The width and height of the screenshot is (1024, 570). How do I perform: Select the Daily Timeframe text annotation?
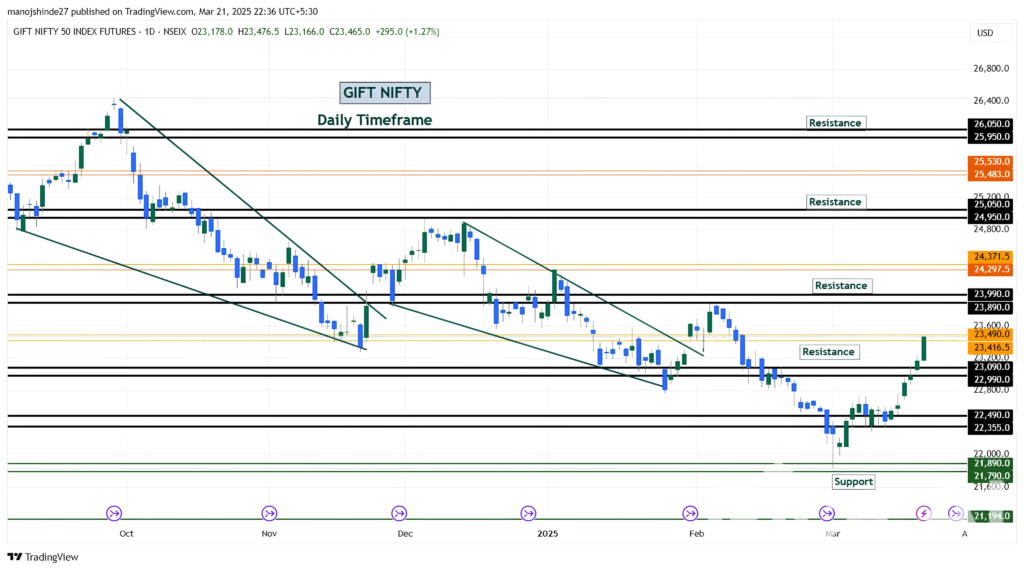tap(374, 120)
